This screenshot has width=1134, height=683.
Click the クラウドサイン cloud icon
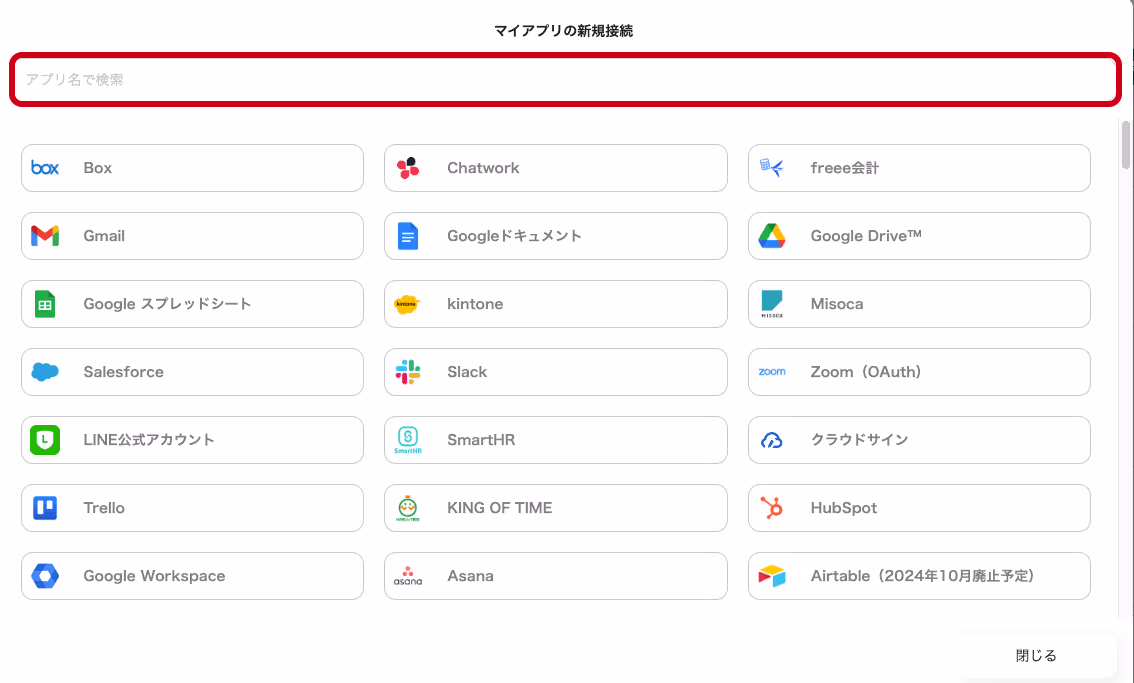772,440
